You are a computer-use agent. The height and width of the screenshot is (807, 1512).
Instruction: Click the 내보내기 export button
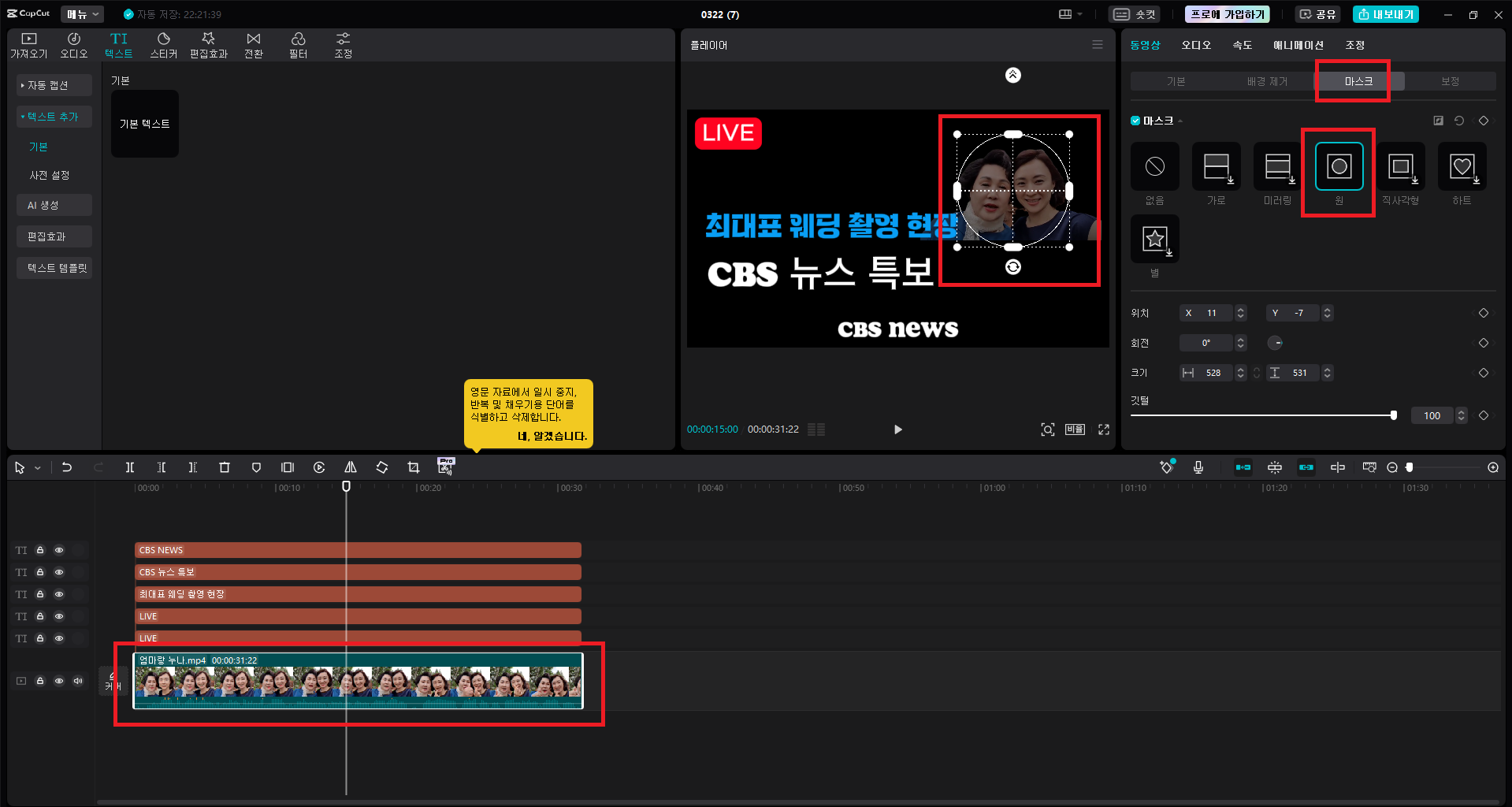1386,14
